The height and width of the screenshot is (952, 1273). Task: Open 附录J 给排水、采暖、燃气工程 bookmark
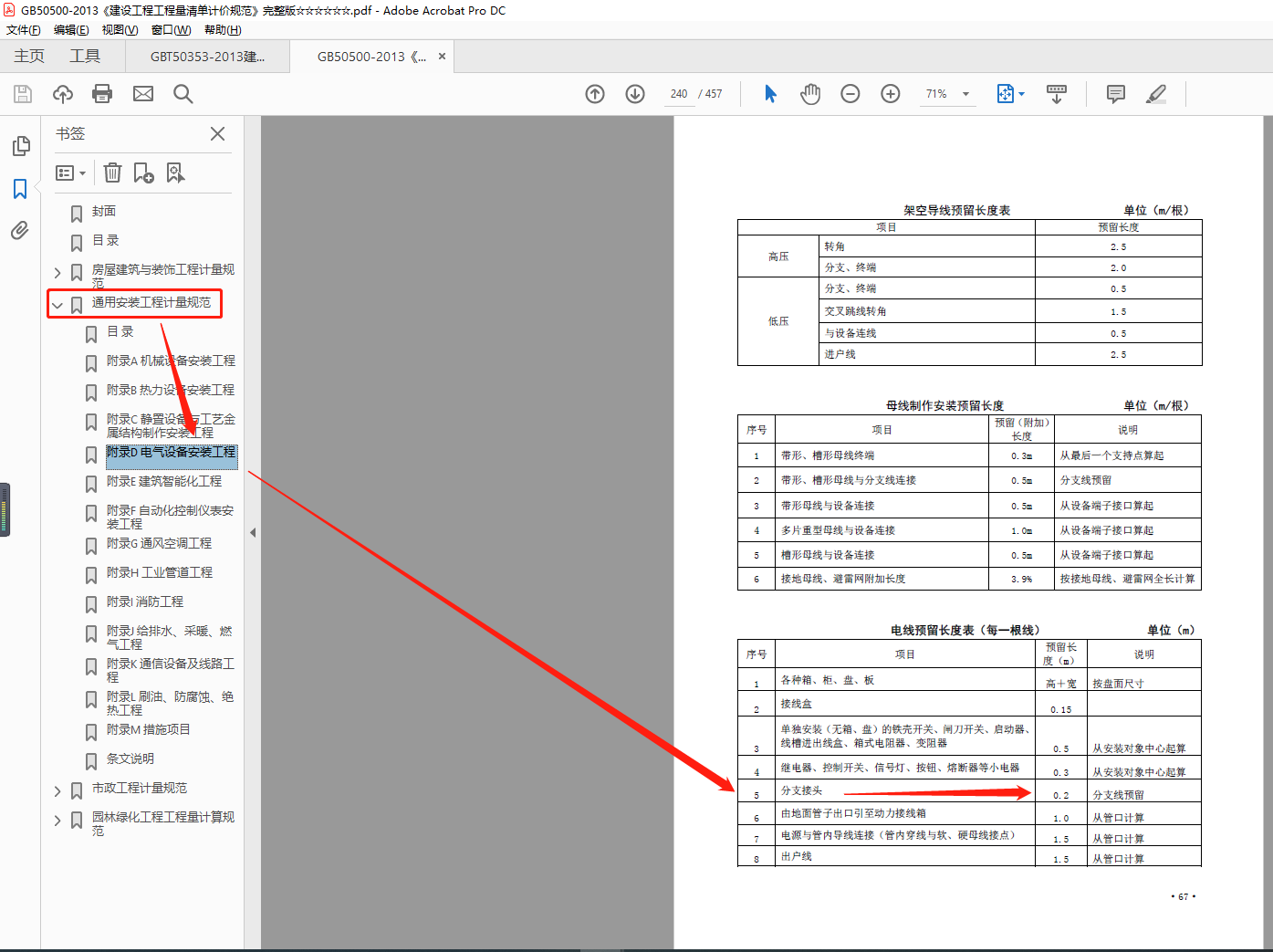click(170, 637)
